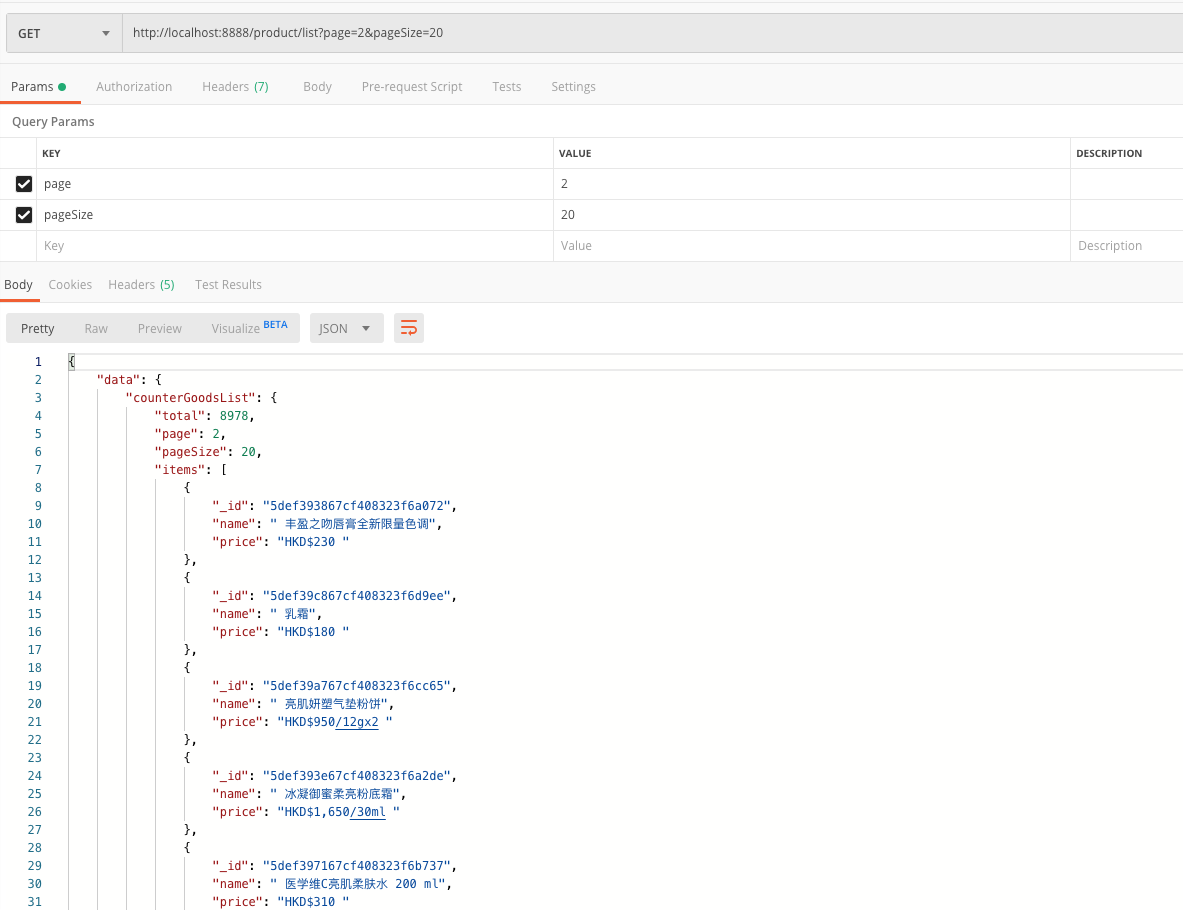Screen dimensions: 1183x910
Task: View the response Cookies tab
Action: point(70,284)
